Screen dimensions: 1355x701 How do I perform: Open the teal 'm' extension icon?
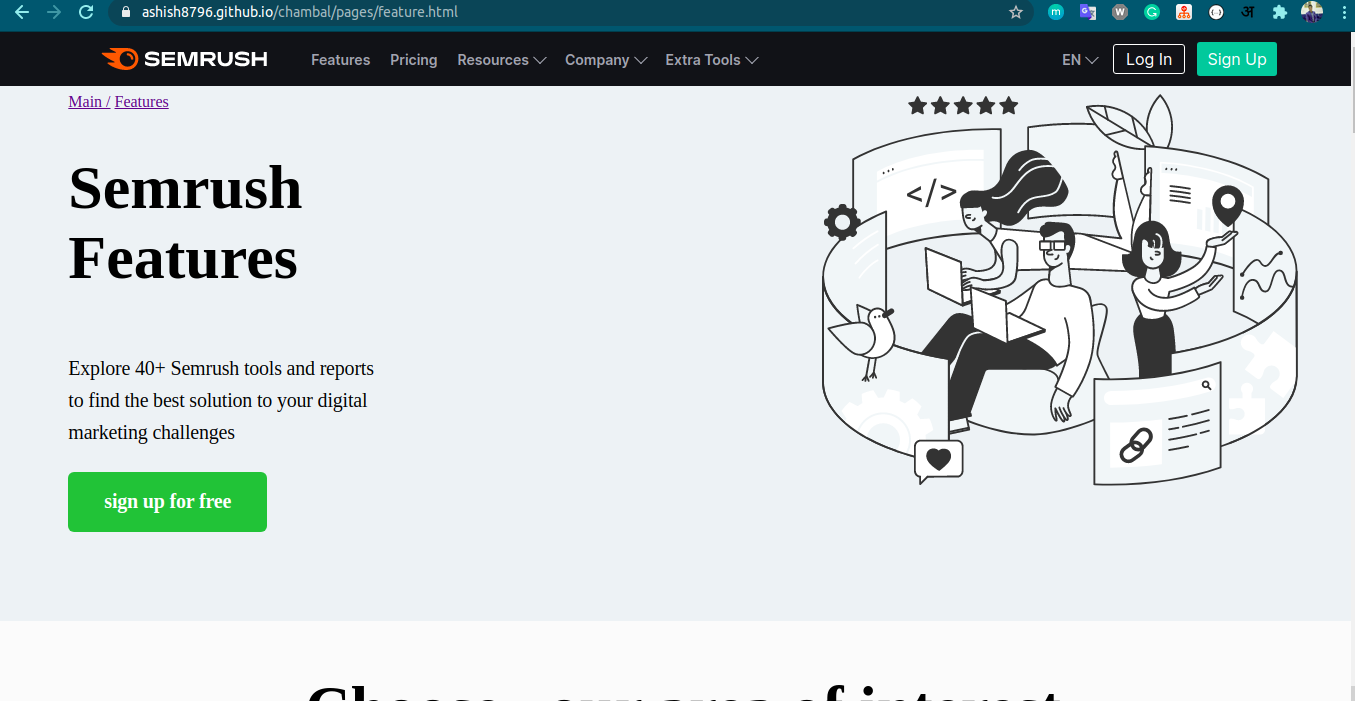tap(1056, 12)
